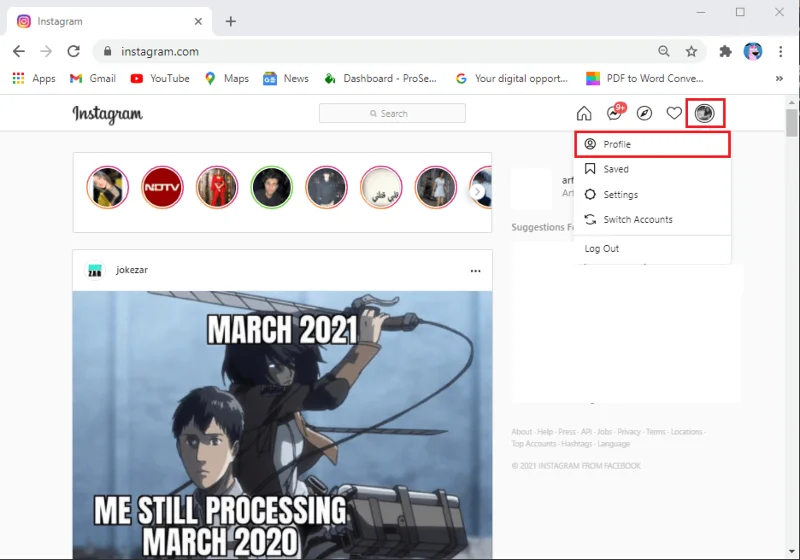
Task: Select Profile from the dropdown menu
Action: click(653, 144)
